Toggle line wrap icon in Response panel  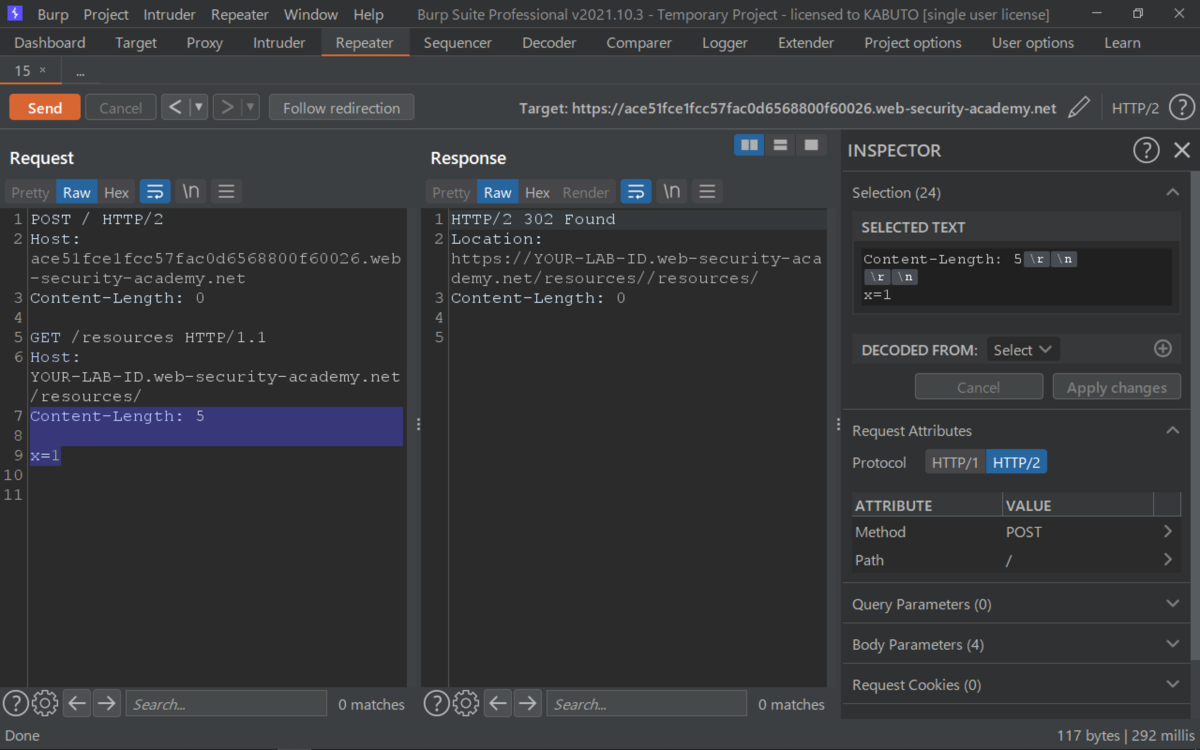pyautogui.click(x=636, y=192)
